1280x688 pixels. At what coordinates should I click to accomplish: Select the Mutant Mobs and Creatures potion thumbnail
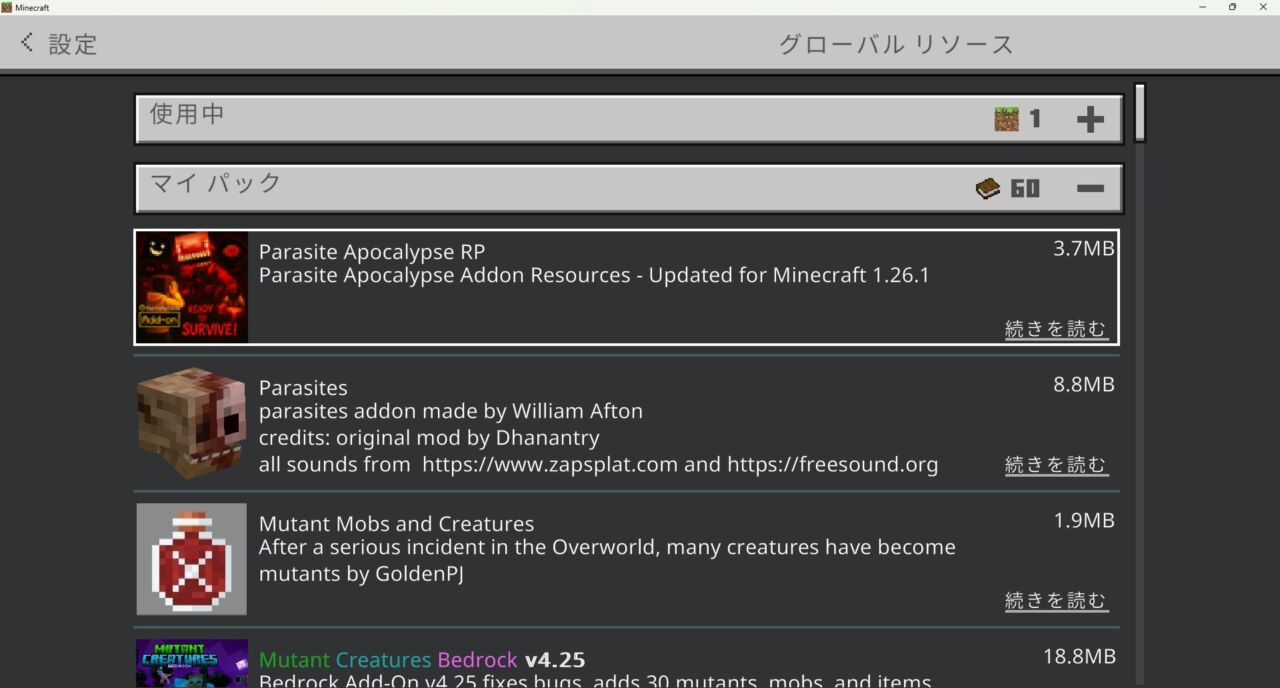[192, 559]
